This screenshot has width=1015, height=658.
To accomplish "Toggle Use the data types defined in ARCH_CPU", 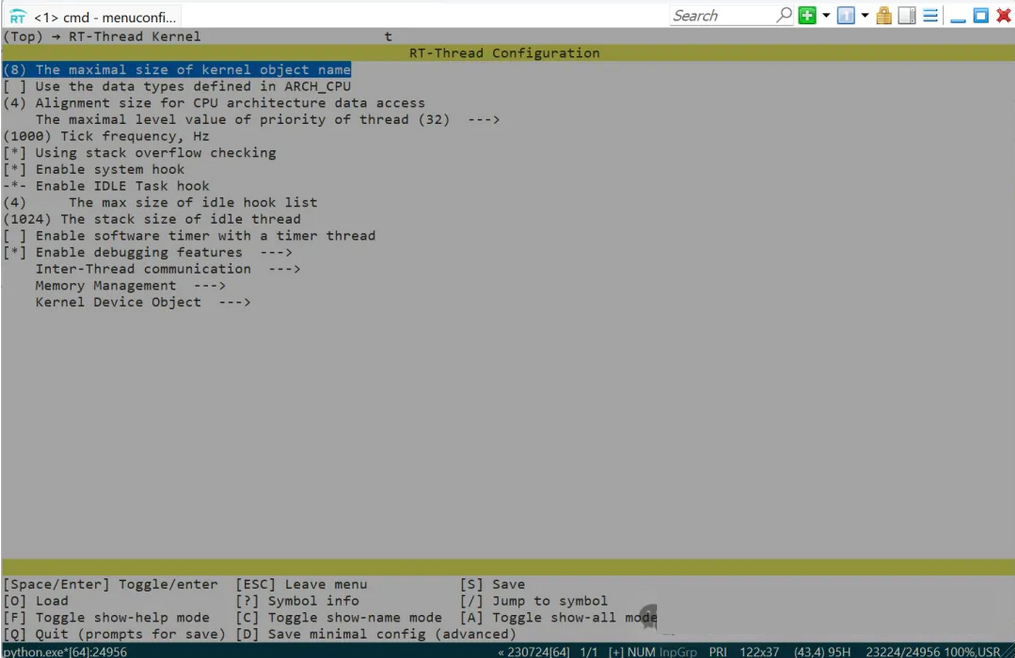I will coord(177,86).
